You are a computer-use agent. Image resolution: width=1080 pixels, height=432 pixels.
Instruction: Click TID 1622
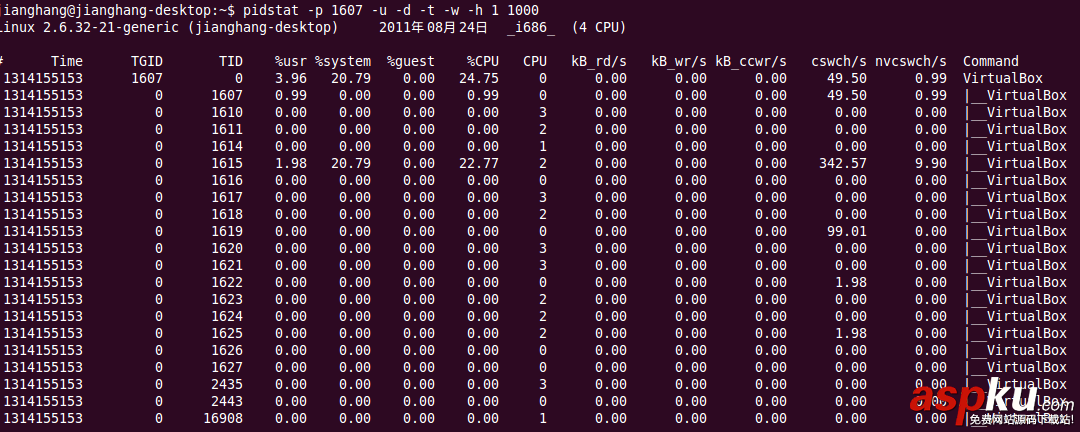point(227,282)
